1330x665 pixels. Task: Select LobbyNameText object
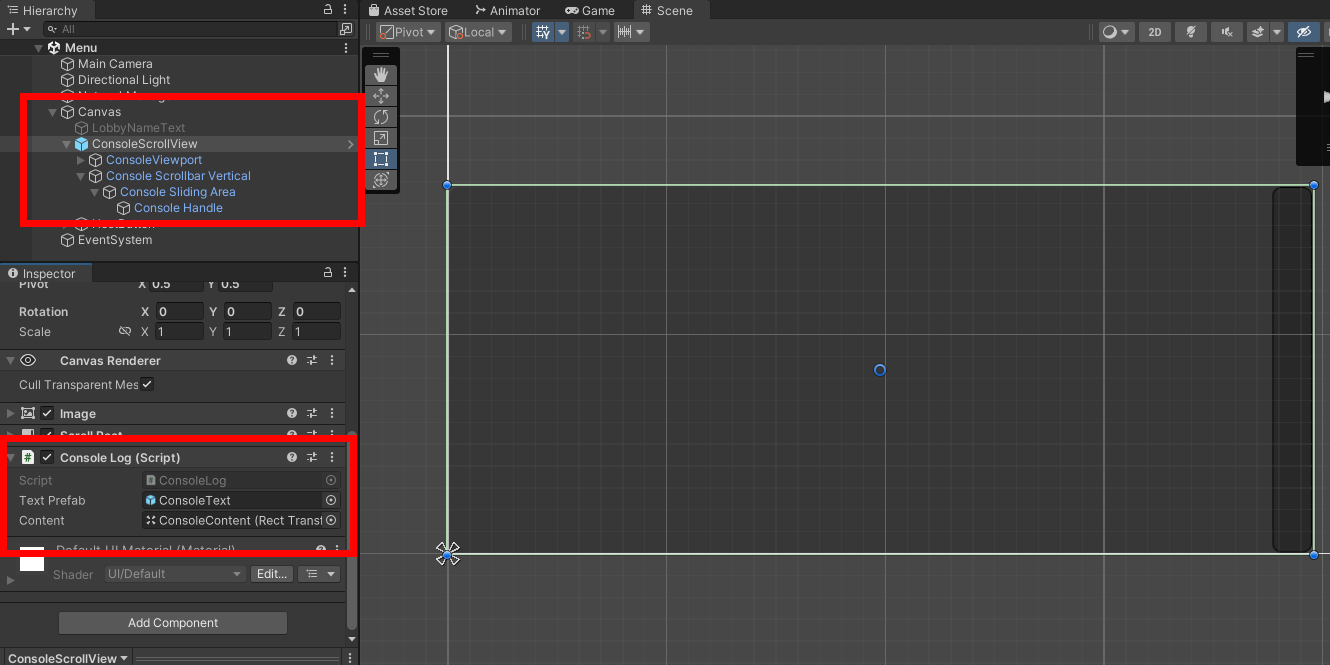[x=138, y=128]
